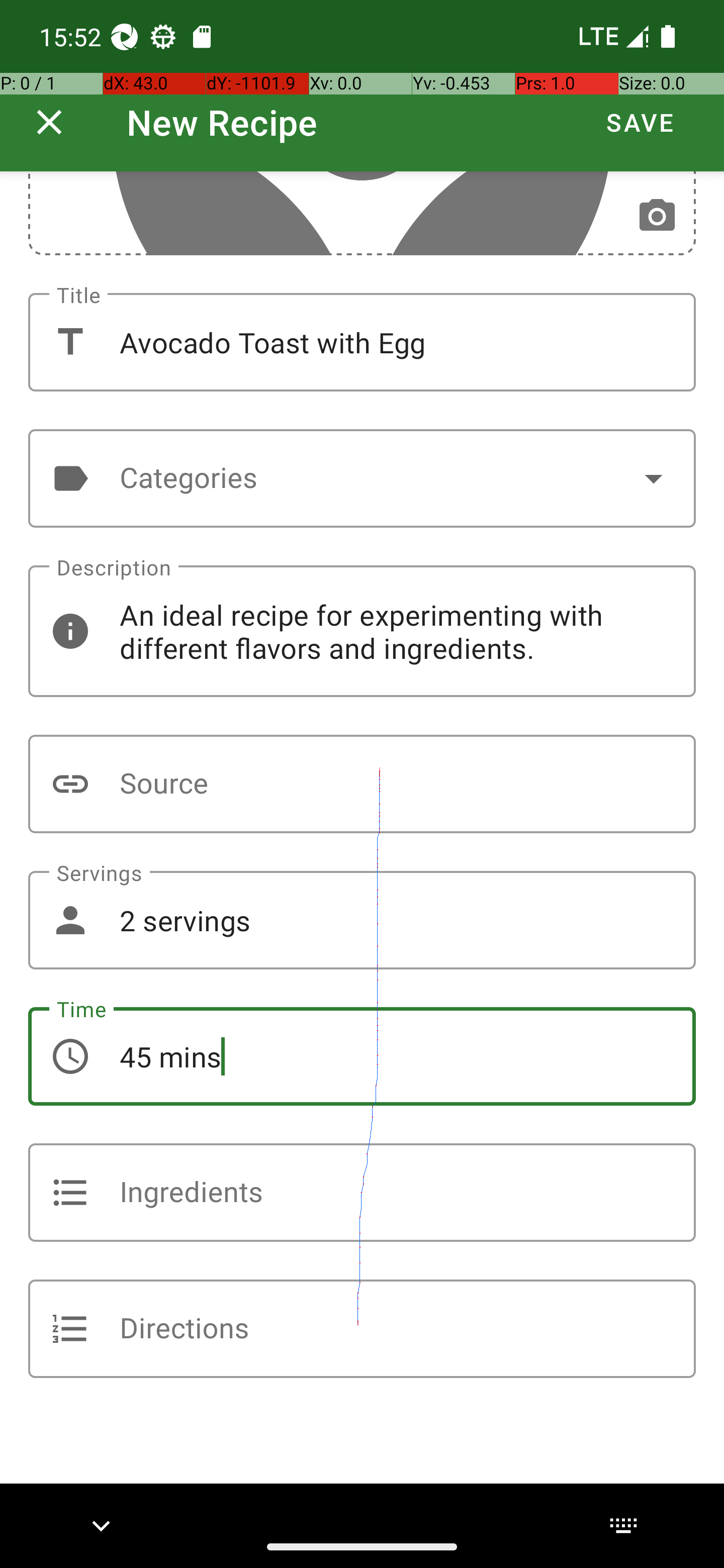Open the Ingredients field
This screenshot has width=724, height=1568.
(x=361, y=1193)
